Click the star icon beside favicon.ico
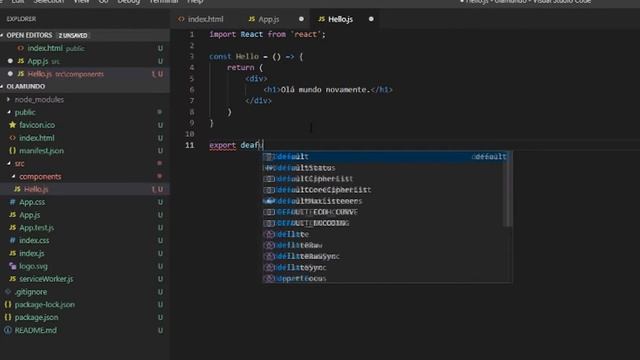 [x=12, y=125]
